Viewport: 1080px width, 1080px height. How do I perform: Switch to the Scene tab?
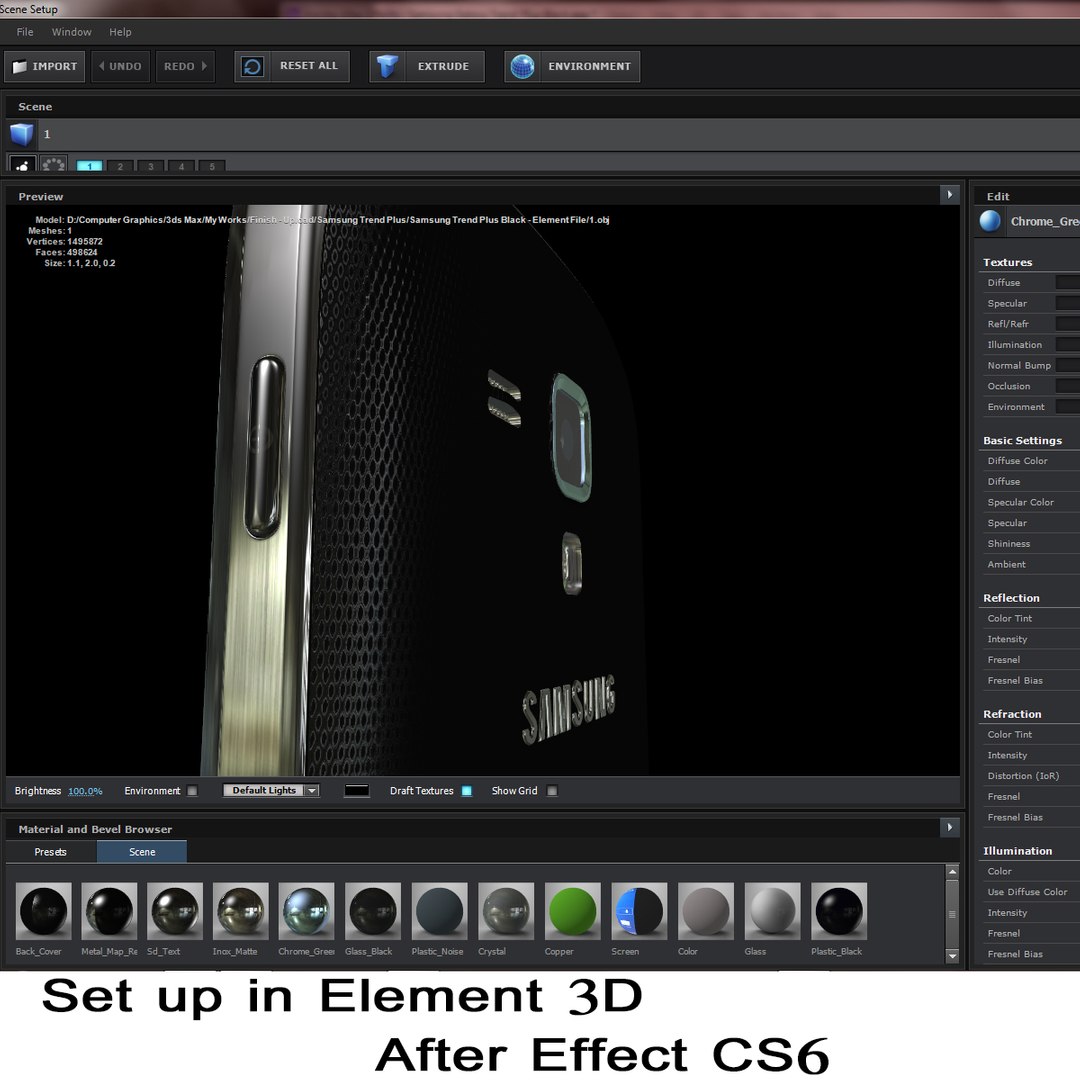click(142, 852)
